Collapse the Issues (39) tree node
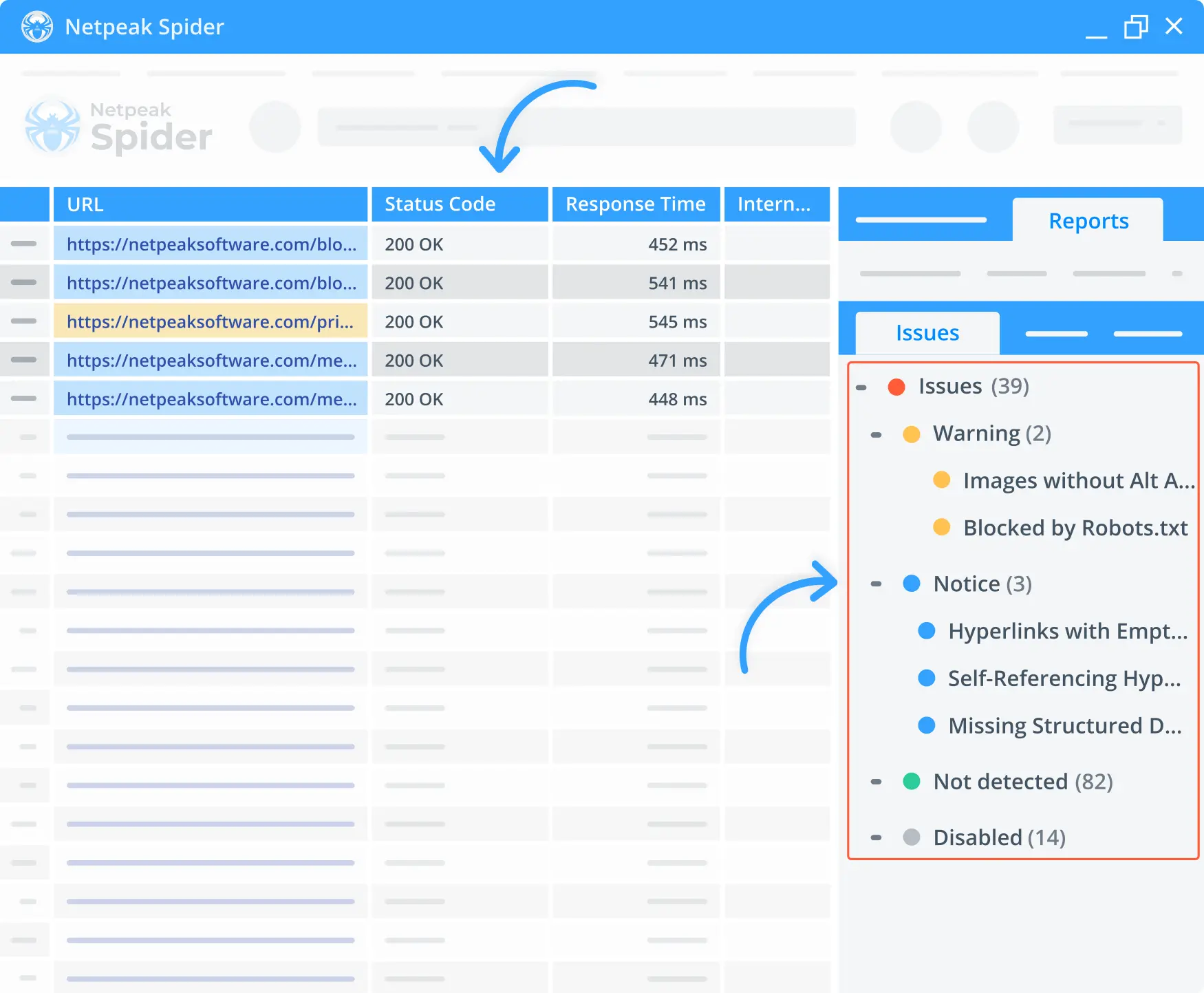Image resolution: width=1204 pixels, height=993 pixels. [861, 387]
